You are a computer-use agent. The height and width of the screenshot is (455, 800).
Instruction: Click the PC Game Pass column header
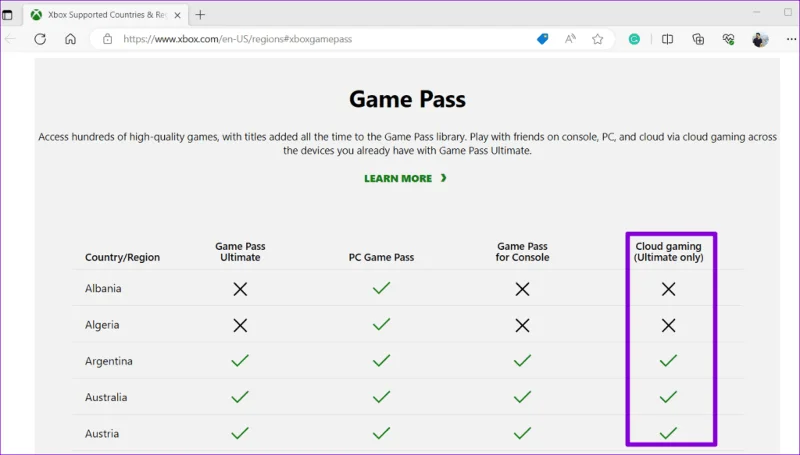coord(381,257)
